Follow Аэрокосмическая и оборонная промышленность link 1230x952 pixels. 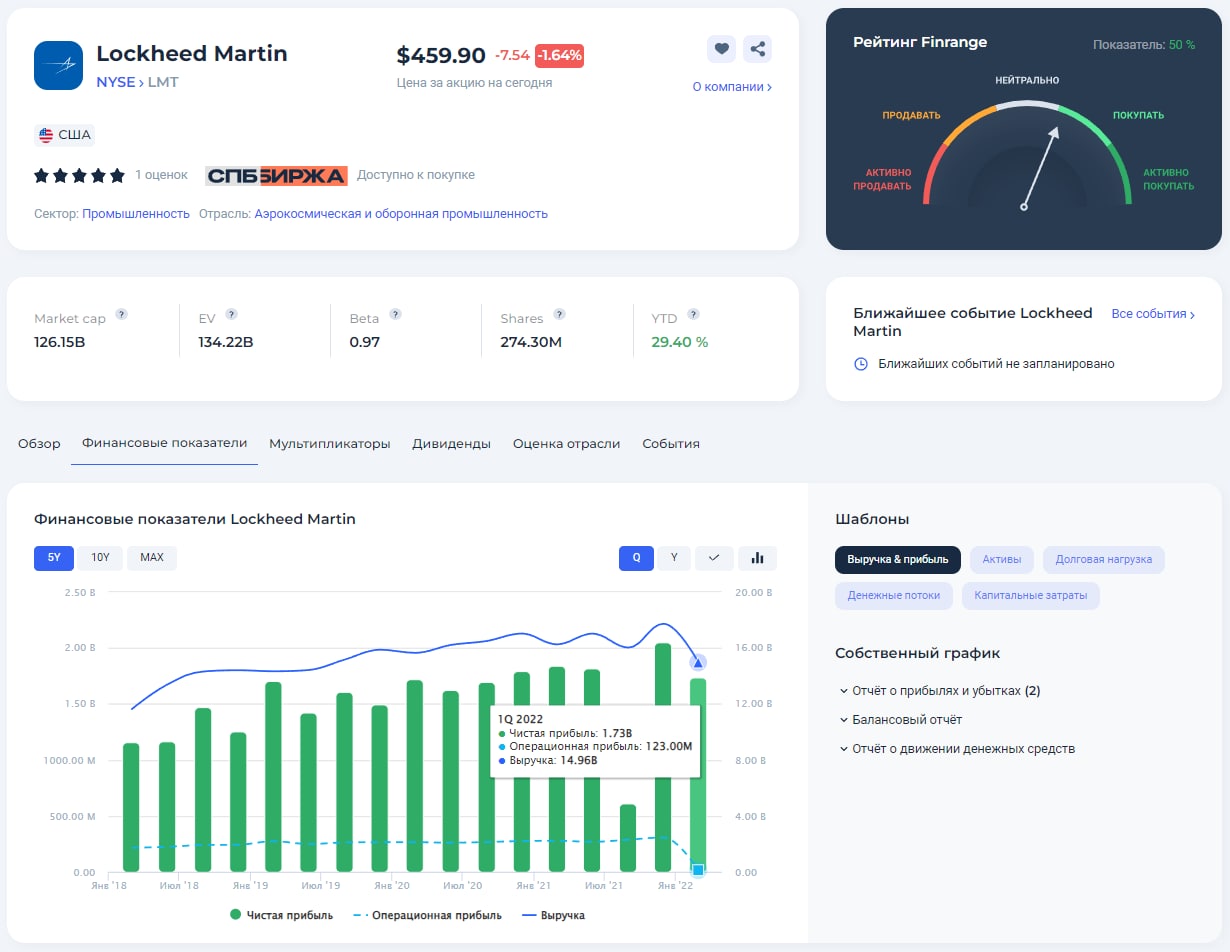pyautogui.click(x=401, y=214)
